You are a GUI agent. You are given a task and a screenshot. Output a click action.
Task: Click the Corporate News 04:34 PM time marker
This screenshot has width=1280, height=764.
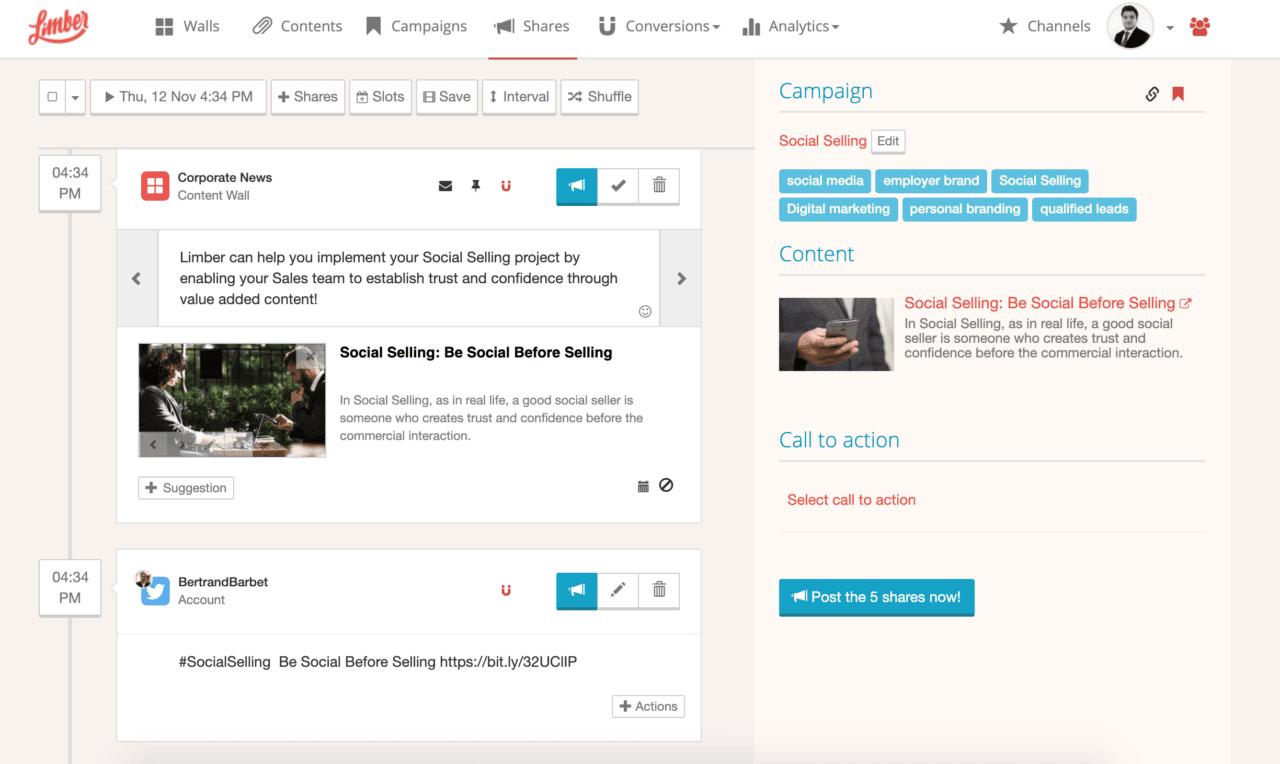(x=70, y=183)
